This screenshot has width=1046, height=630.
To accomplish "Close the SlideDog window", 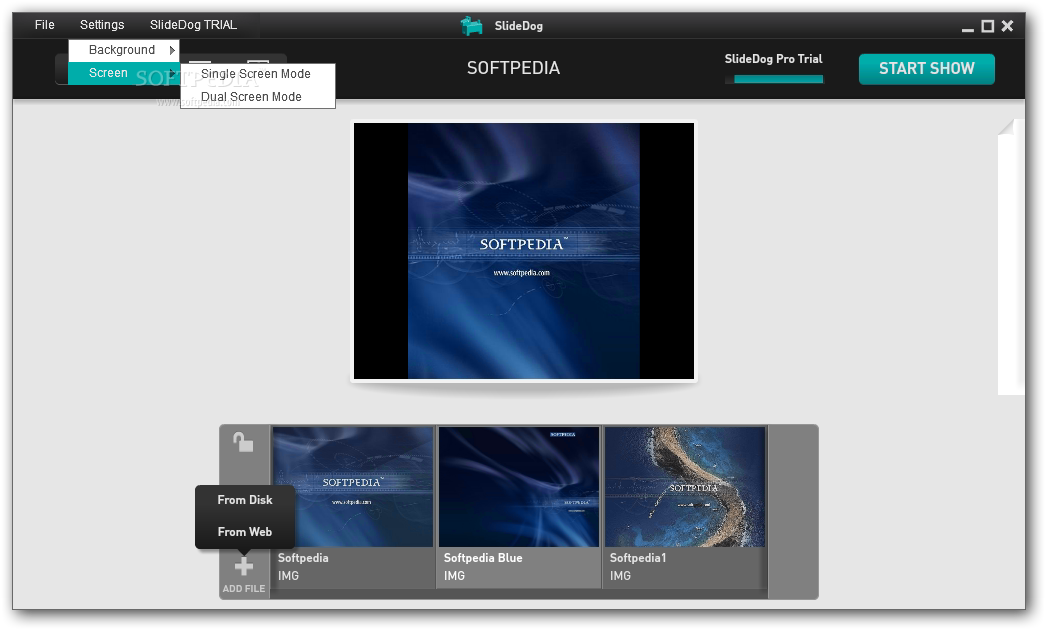I will 1007,26.
